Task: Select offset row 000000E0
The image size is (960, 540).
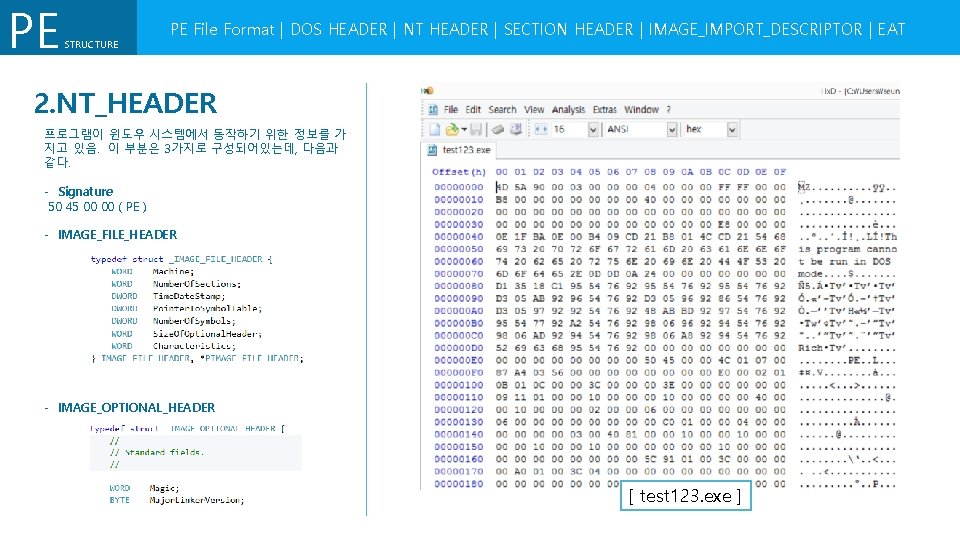Action: point(459,360)
